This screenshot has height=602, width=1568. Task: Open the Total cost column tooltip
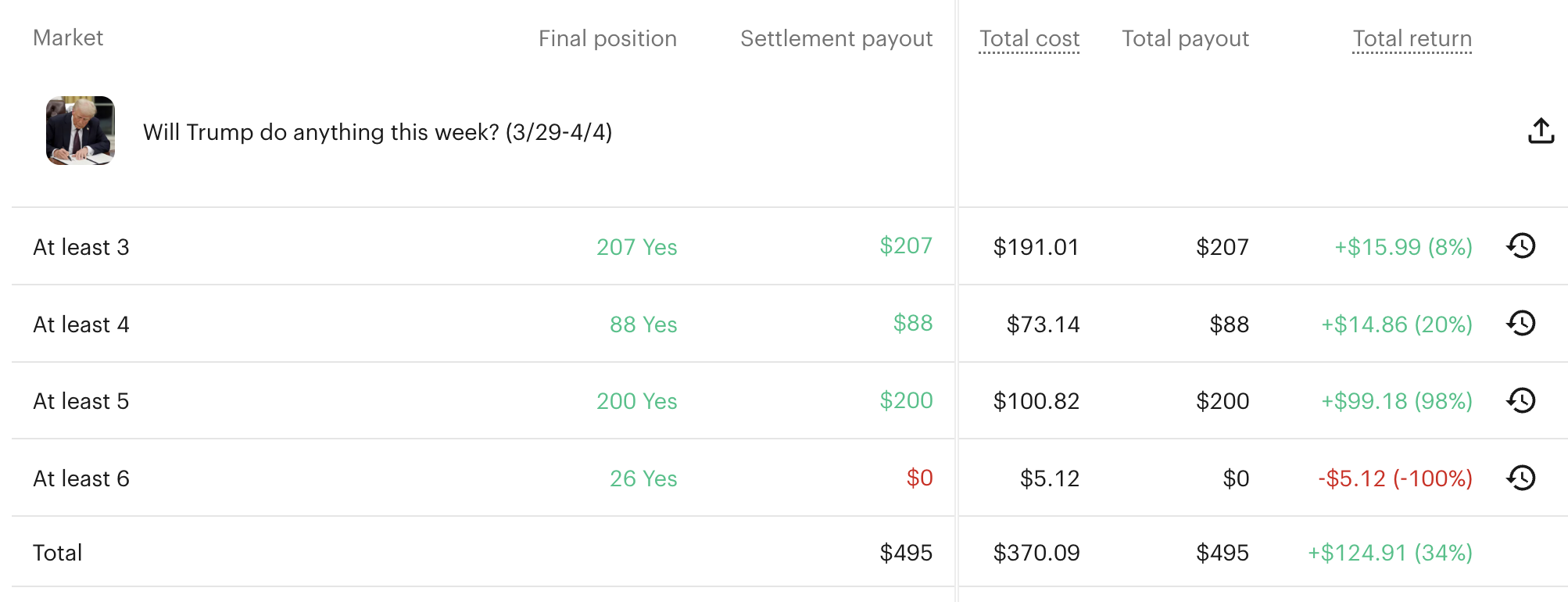tap(1029, 38)
